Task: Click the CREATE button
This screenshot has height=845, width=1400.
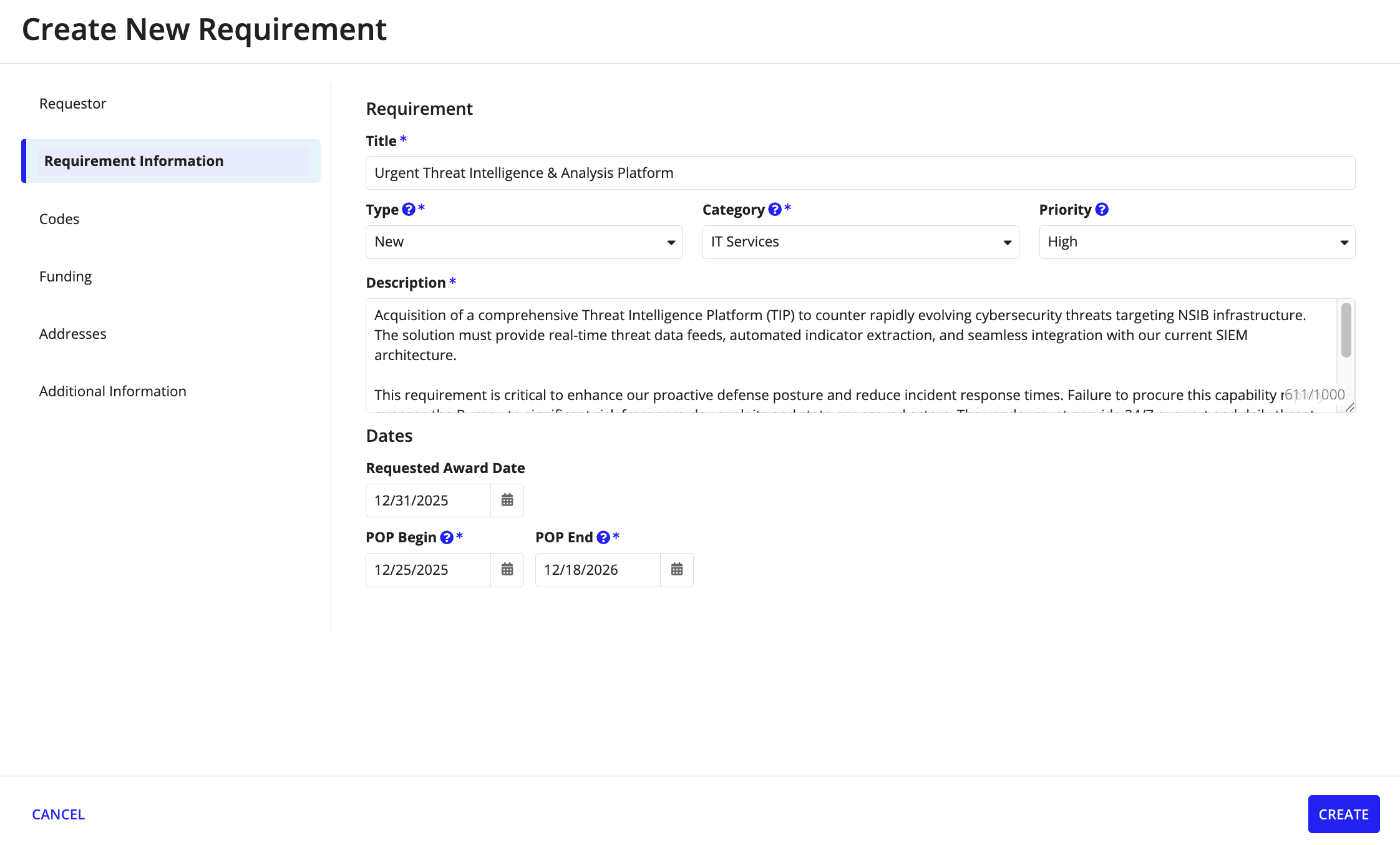Action: tap(1344, 814)
